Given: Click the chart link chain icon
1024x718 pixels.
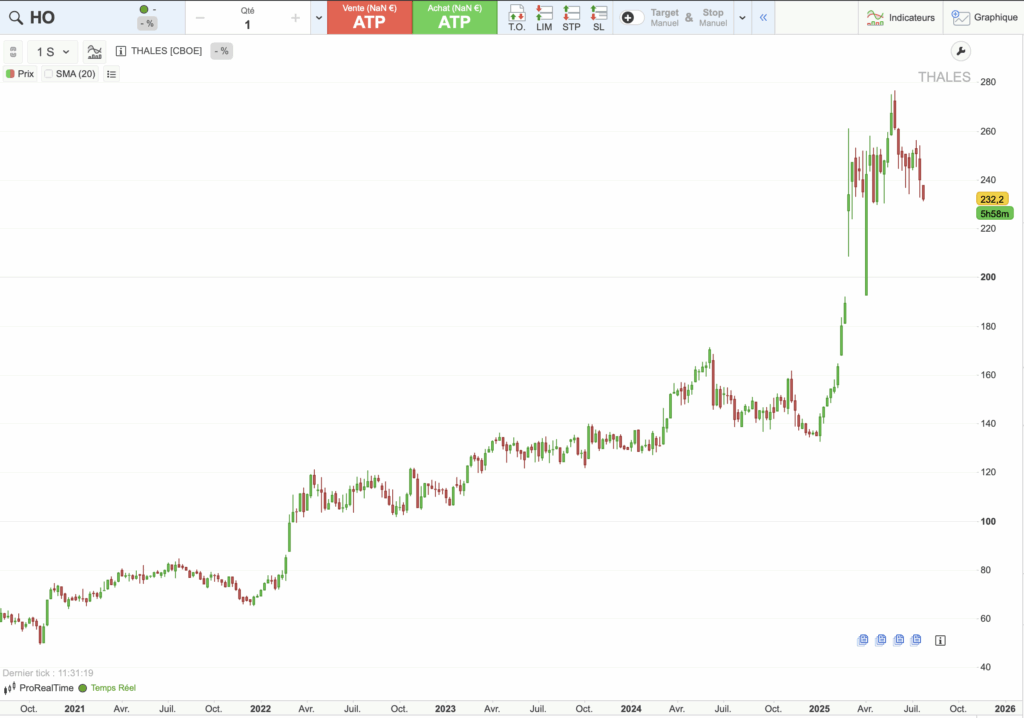Looking at the screenshot, I should click(x=13, y=52).
